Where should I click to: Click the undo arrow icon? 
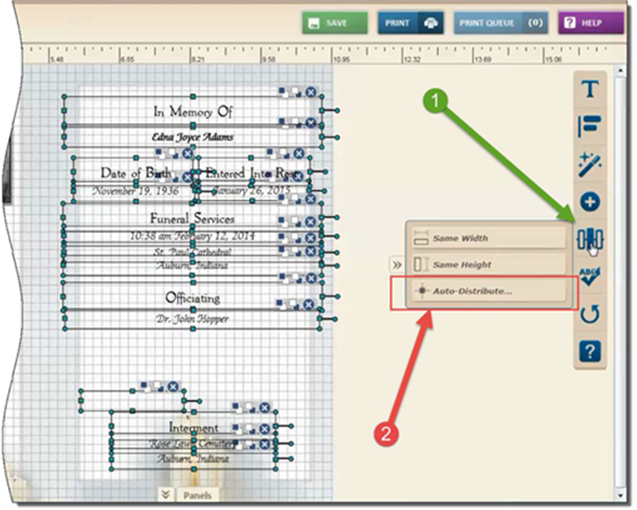click(590, 314)
